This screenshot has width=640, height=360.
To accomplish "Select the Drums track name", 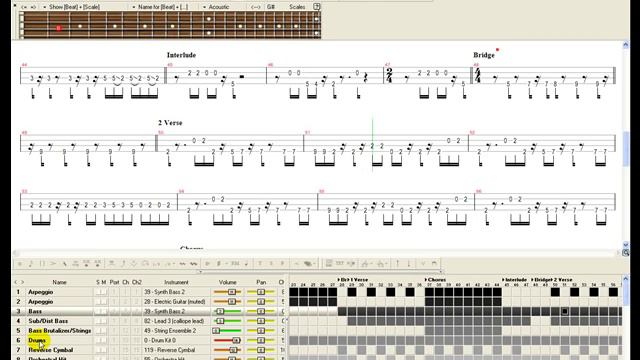I will (37, 340).
